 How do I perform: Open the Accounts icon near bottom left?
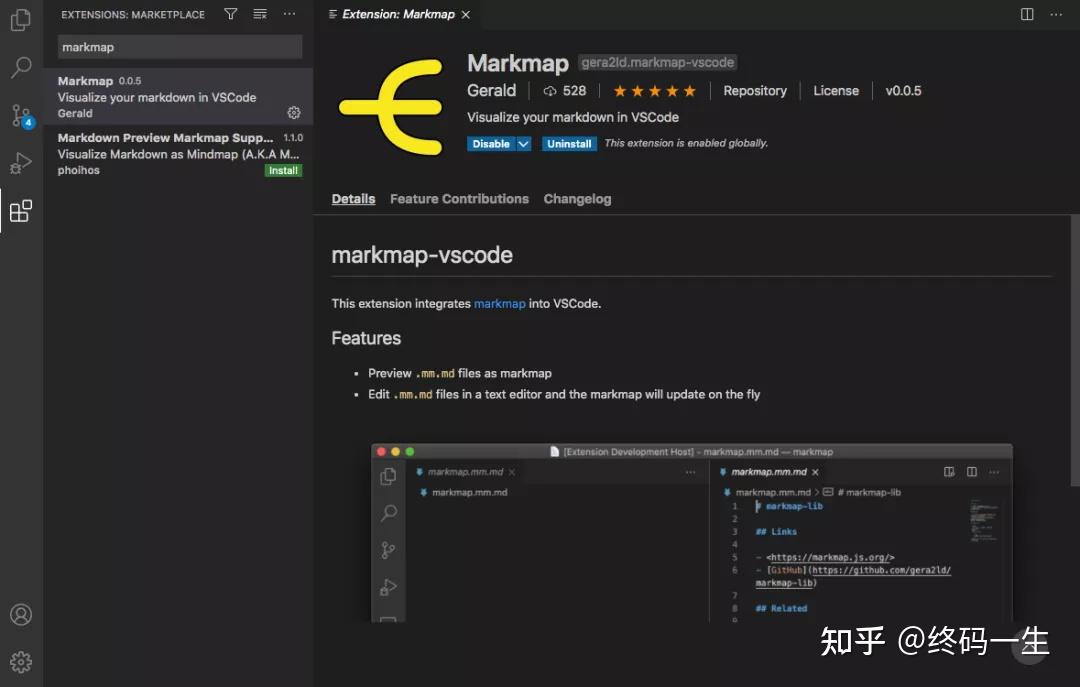pos(21,614)
